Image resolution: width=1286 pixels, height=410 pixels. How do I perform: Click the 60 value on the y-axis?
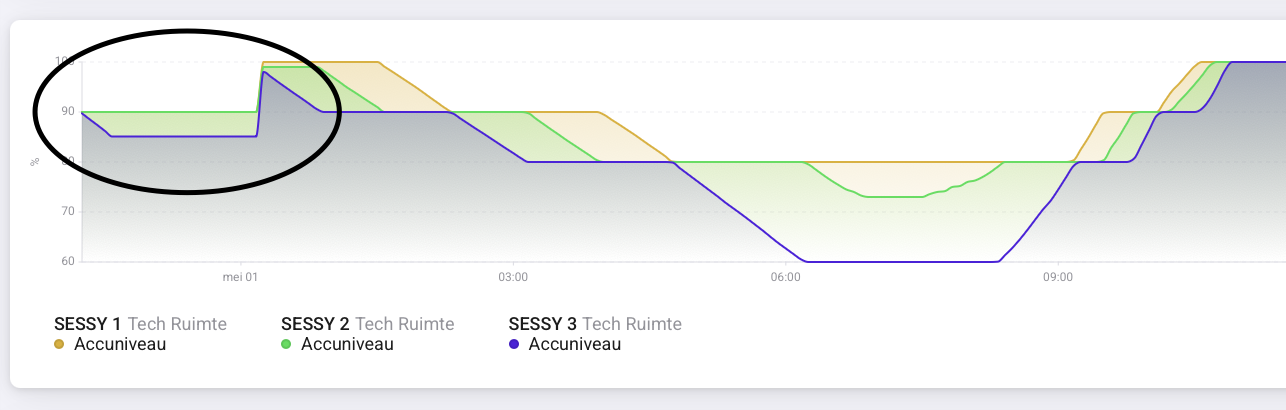[67, 262]
